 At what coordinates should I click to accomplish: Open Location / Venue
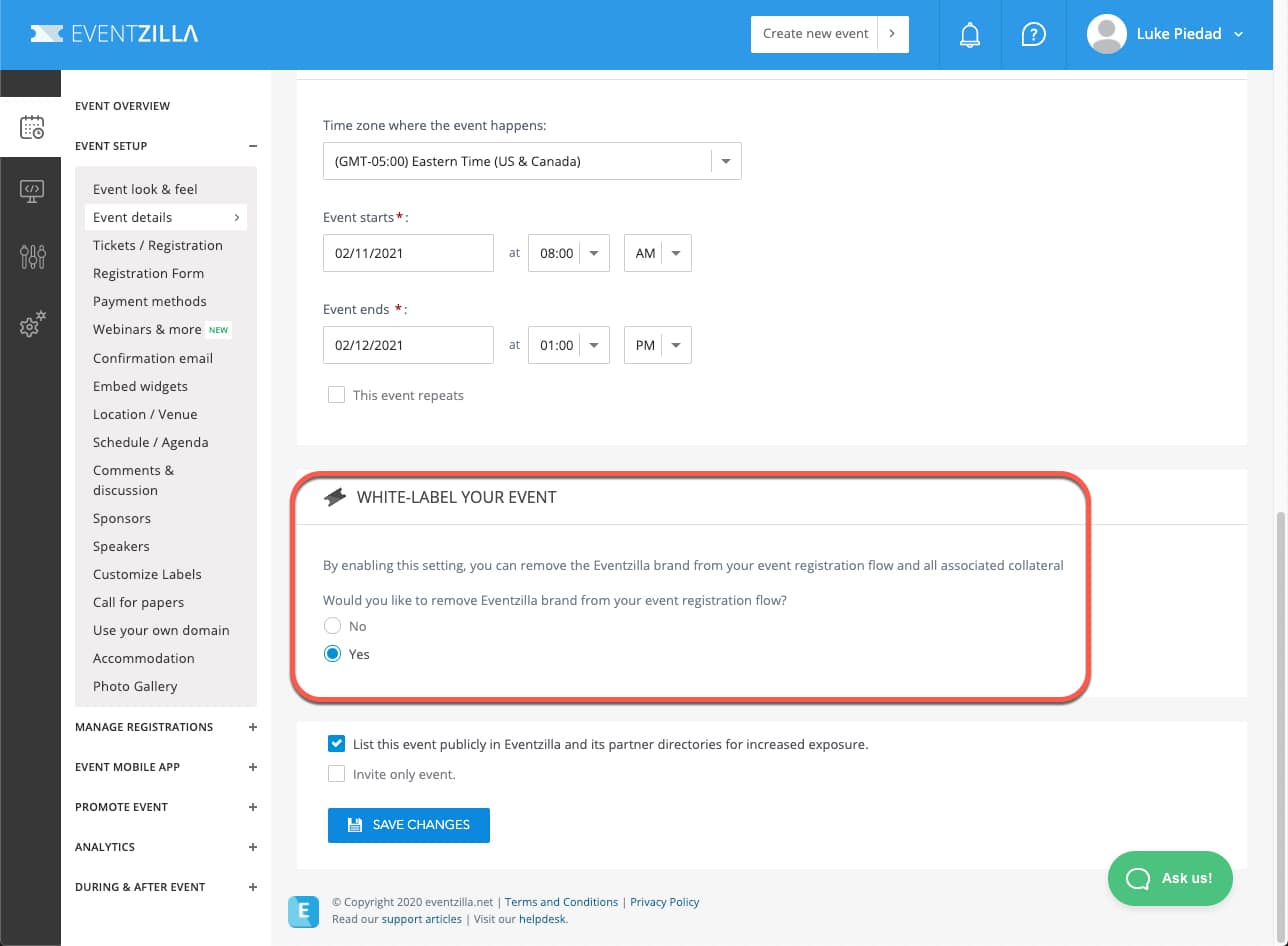coord(145,414)
